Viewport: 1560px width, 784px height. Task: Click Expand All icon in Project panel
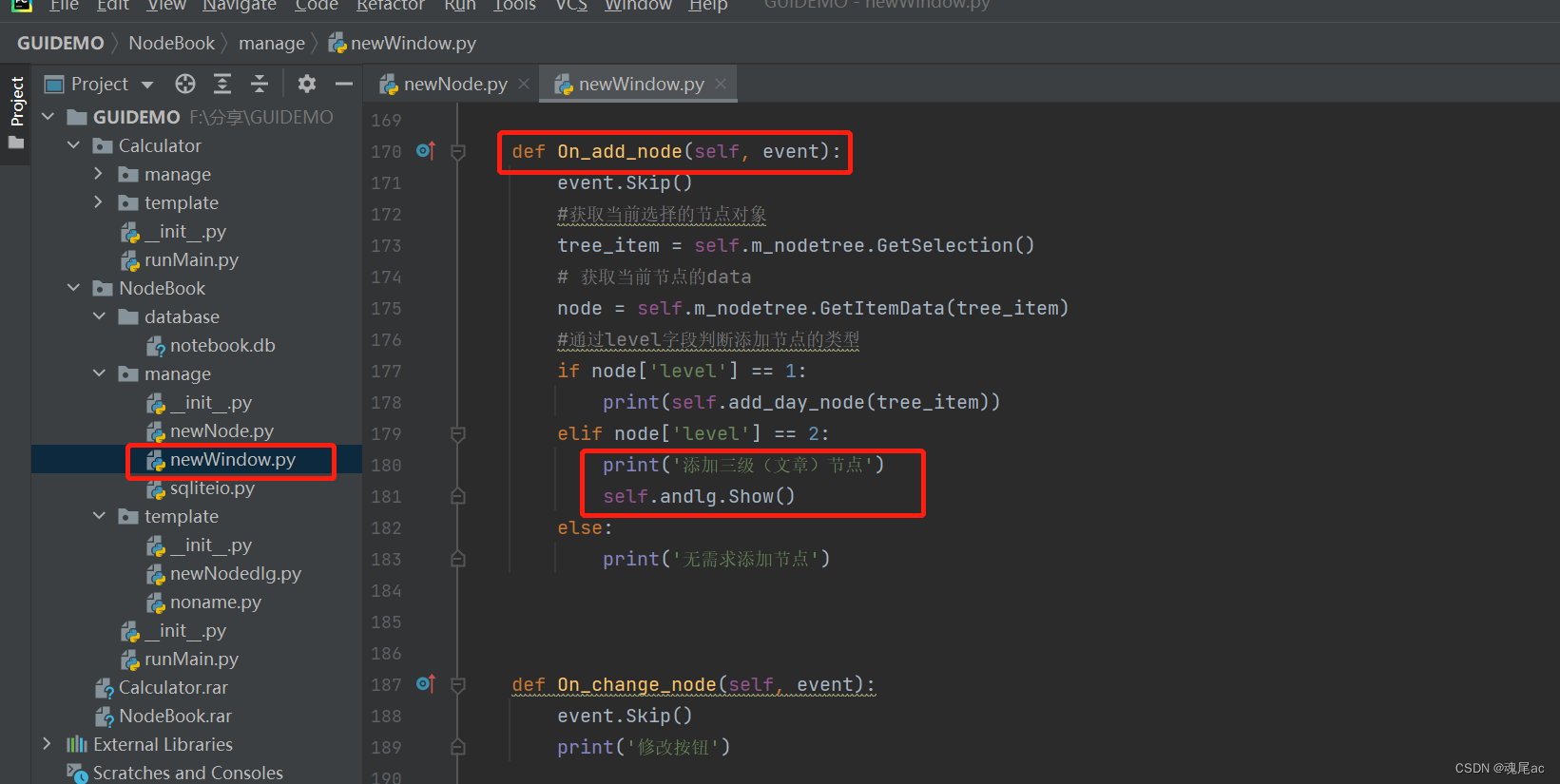pyautogui.click(x=222, y=84)
